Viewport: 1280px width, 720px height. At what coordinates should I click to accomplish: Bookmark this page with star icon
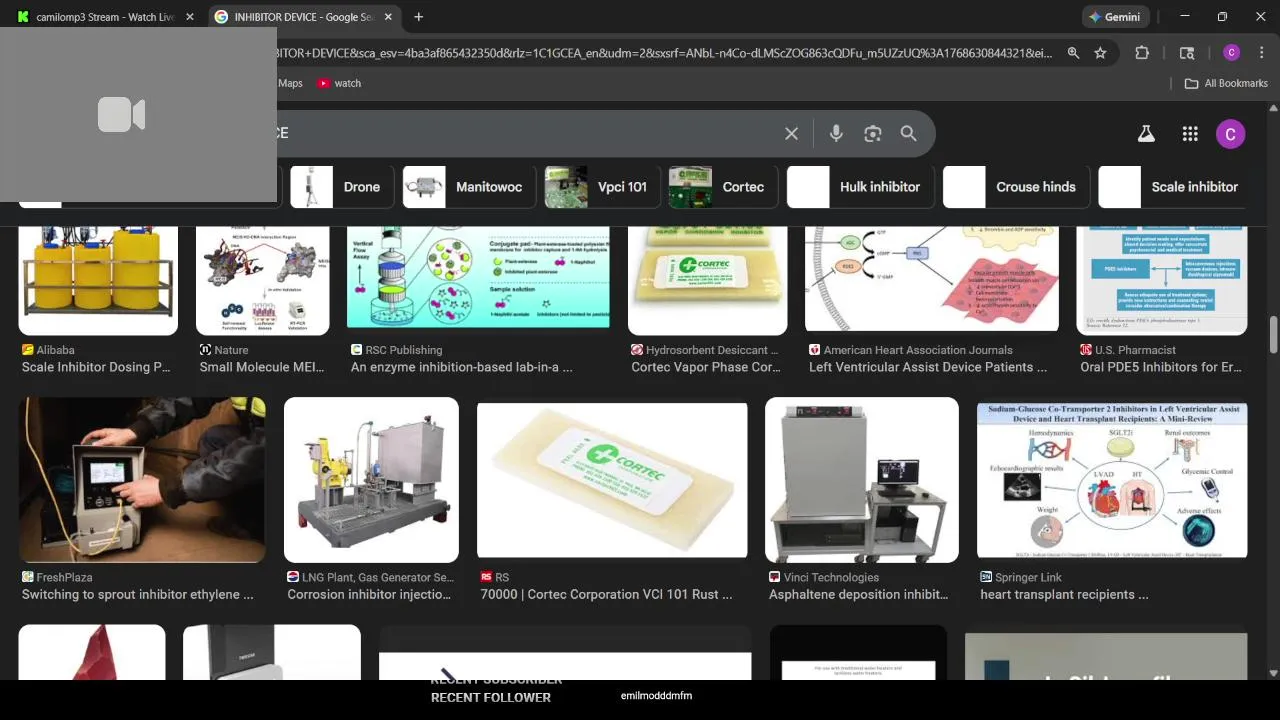(x=1100, y=53)
